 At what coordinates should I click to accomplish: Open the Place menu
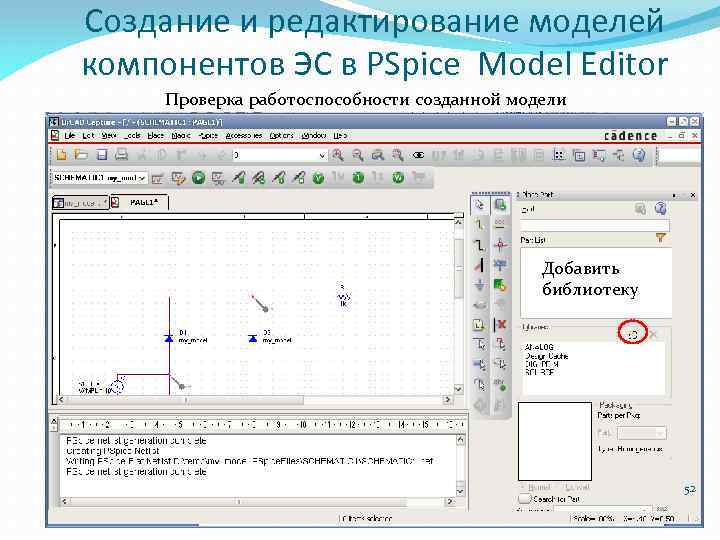[x=156, y=136]
